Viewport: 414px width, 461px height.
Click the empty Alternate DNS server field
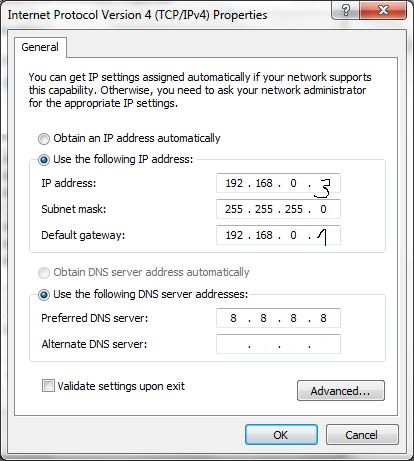[x=278, y=344]
